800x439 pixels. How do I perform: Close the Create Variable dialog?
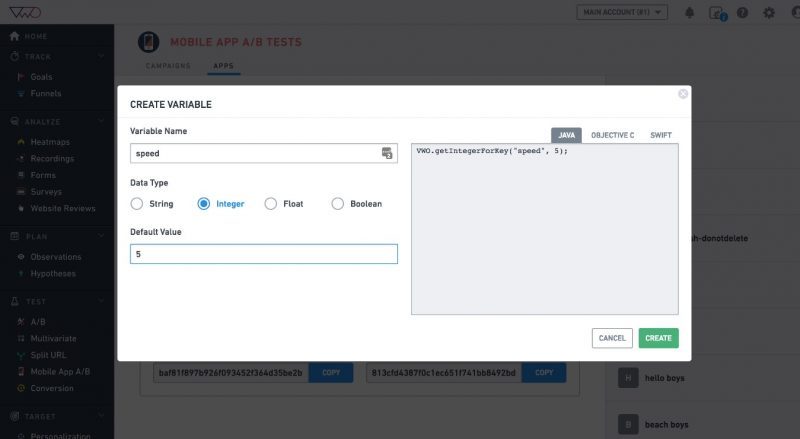(683, 93)
